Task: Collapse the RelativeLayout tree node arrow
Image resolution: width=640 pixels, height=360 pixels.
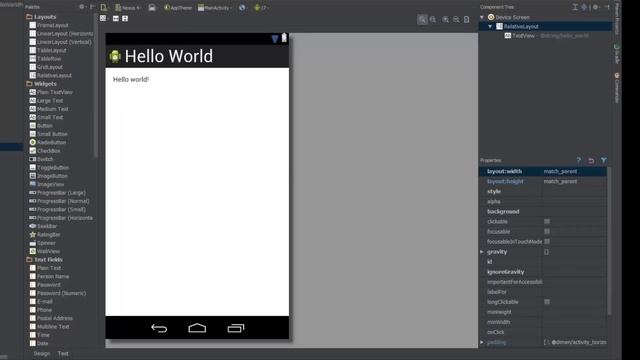Action: (x=490, y=27)
